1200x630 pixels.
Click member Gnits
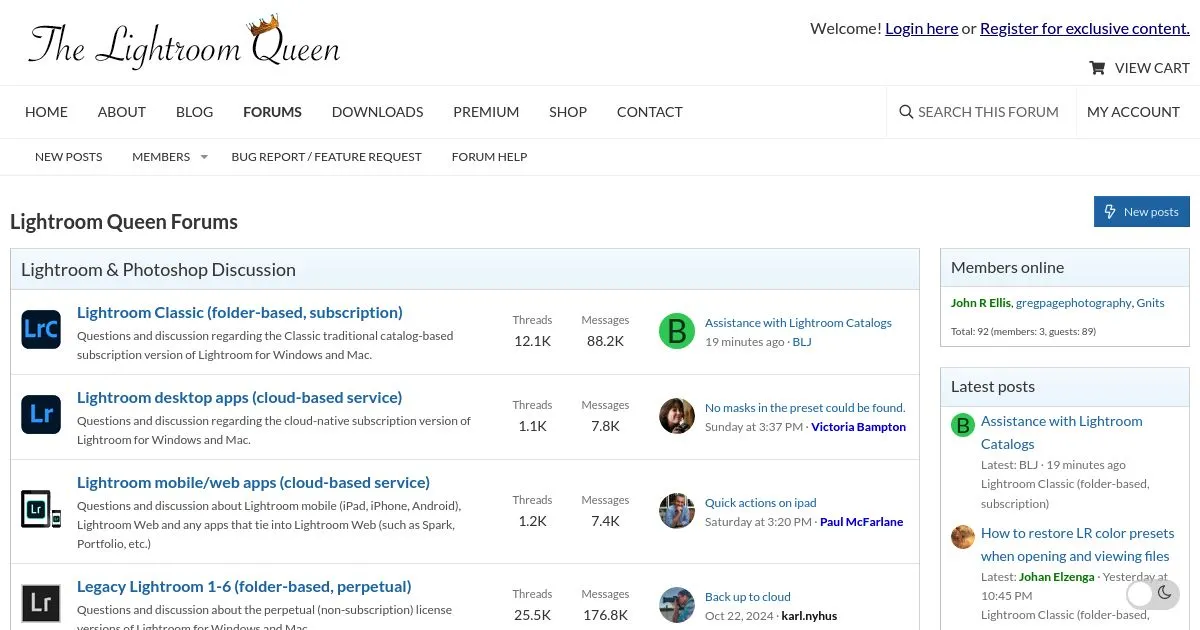[x=1150, y=303]
